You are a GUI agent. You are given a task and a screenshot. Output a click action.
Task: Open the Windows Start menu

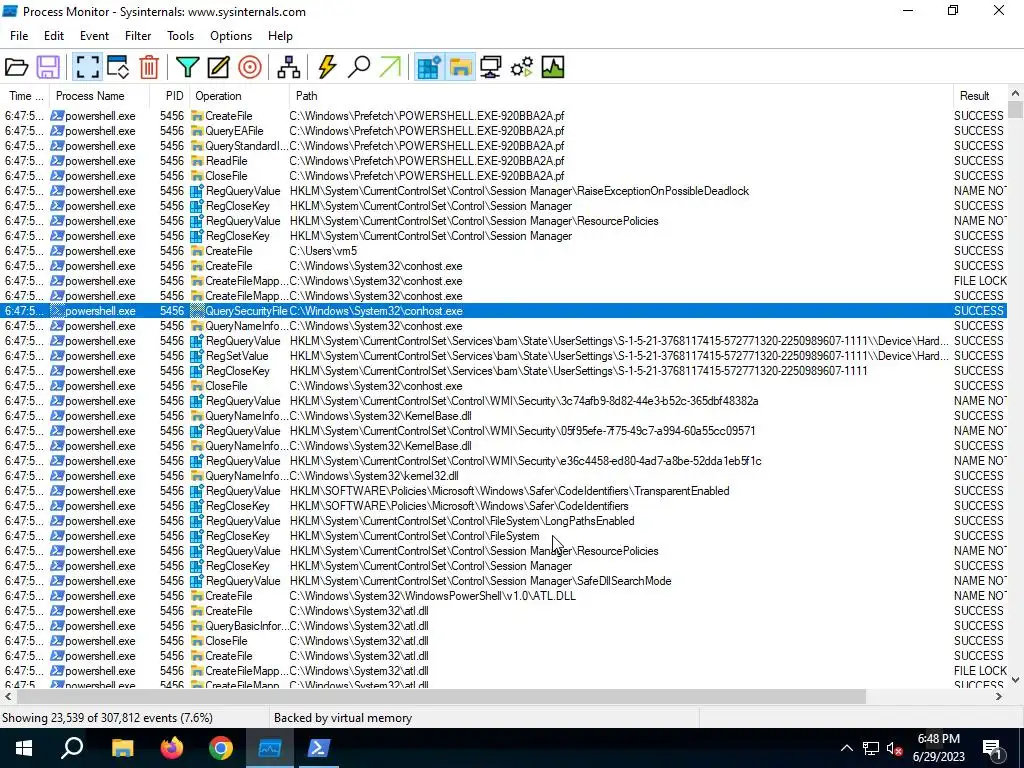pos(24,748)
